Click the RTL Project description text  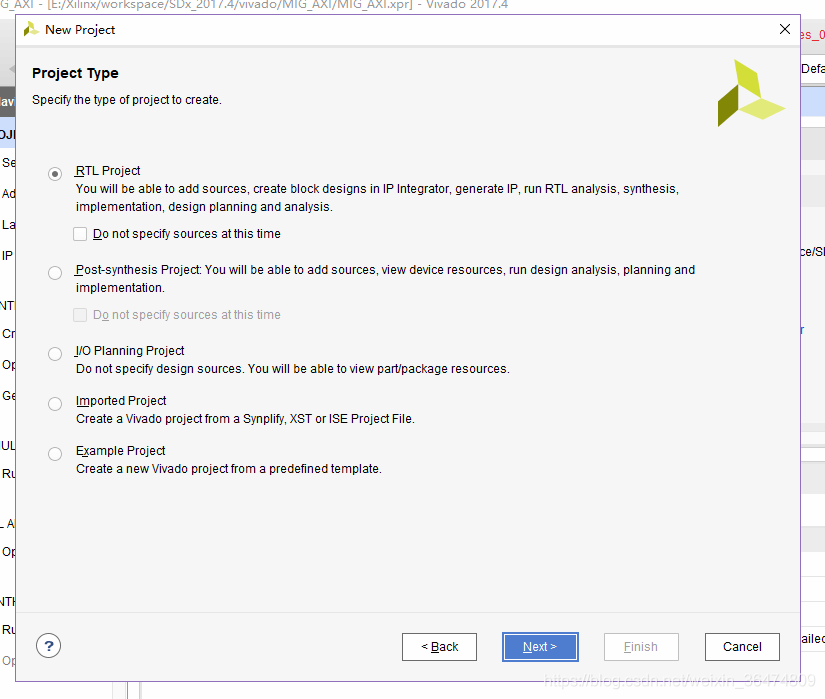click(377, 198)
